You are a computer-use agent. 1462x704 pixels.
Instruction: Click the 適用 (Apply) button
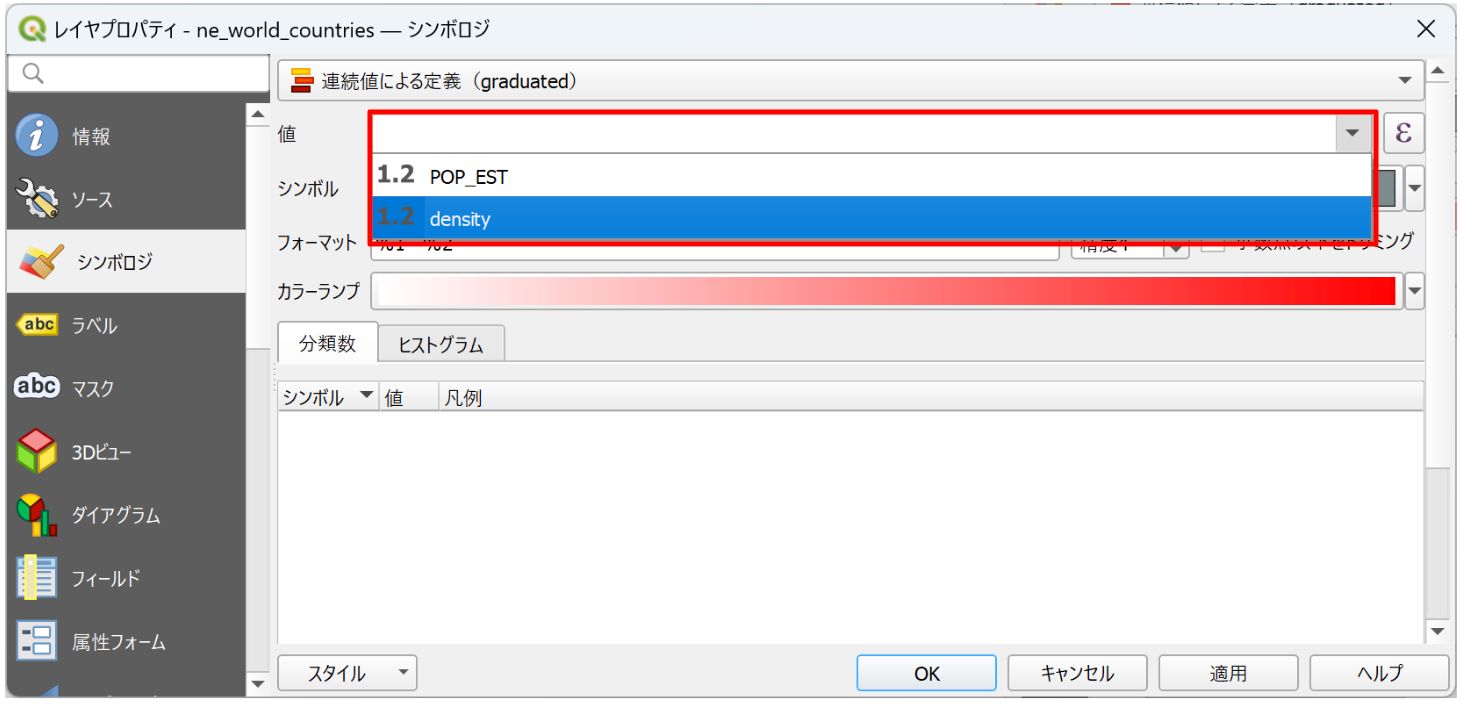pos(1228,674)
